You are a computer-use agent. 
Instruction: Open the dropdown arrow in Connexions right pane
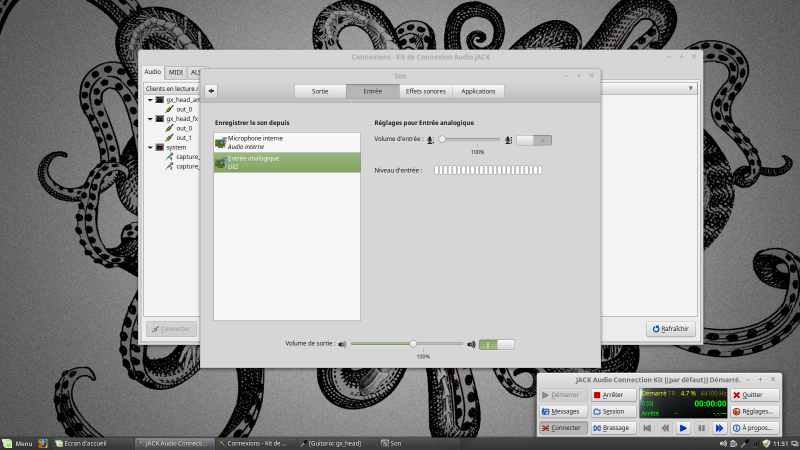690,88
